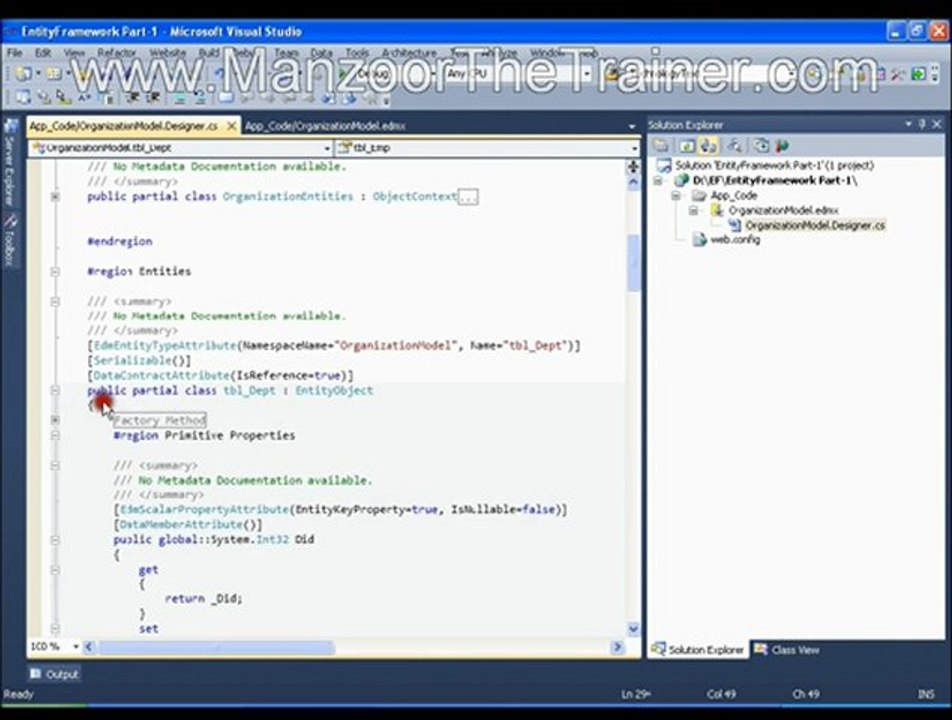Click the editor split bar handle
The image size is (952, 720).
(x=633, y=166)
